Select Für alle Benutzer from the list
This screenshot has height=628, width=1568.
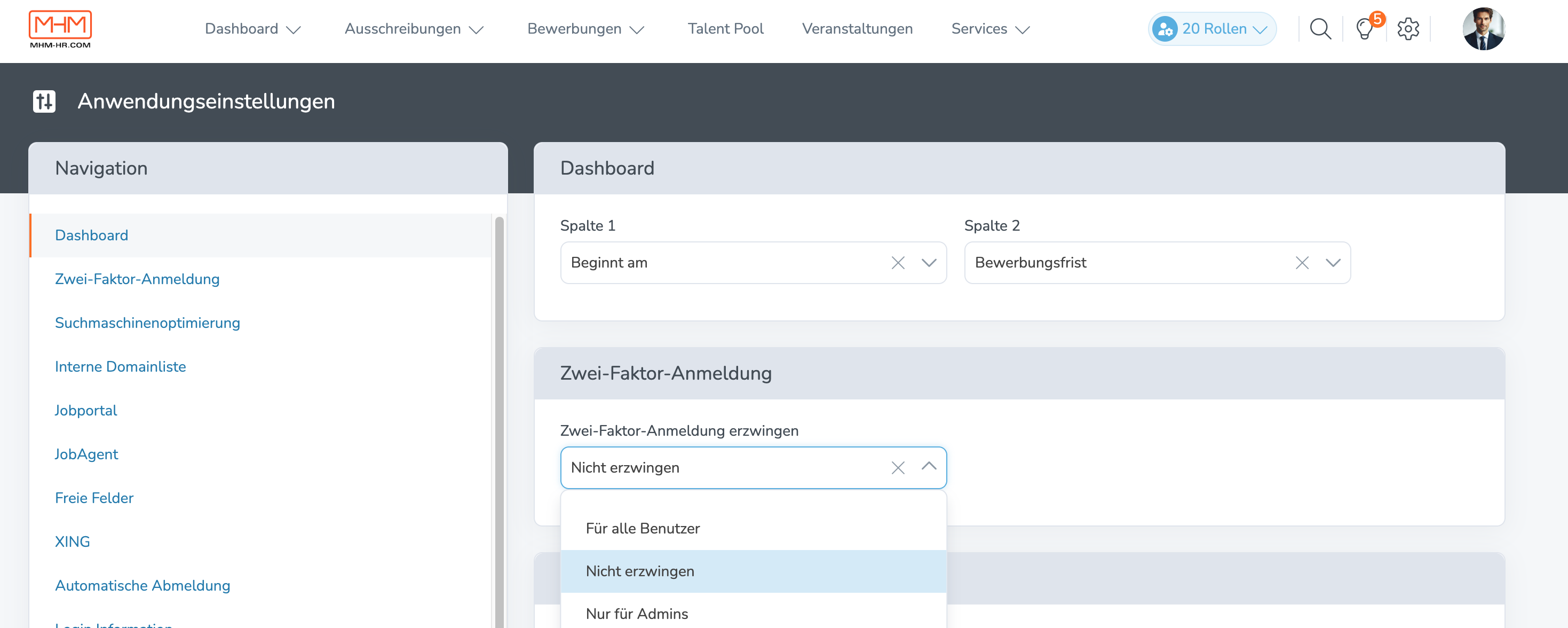643,528
